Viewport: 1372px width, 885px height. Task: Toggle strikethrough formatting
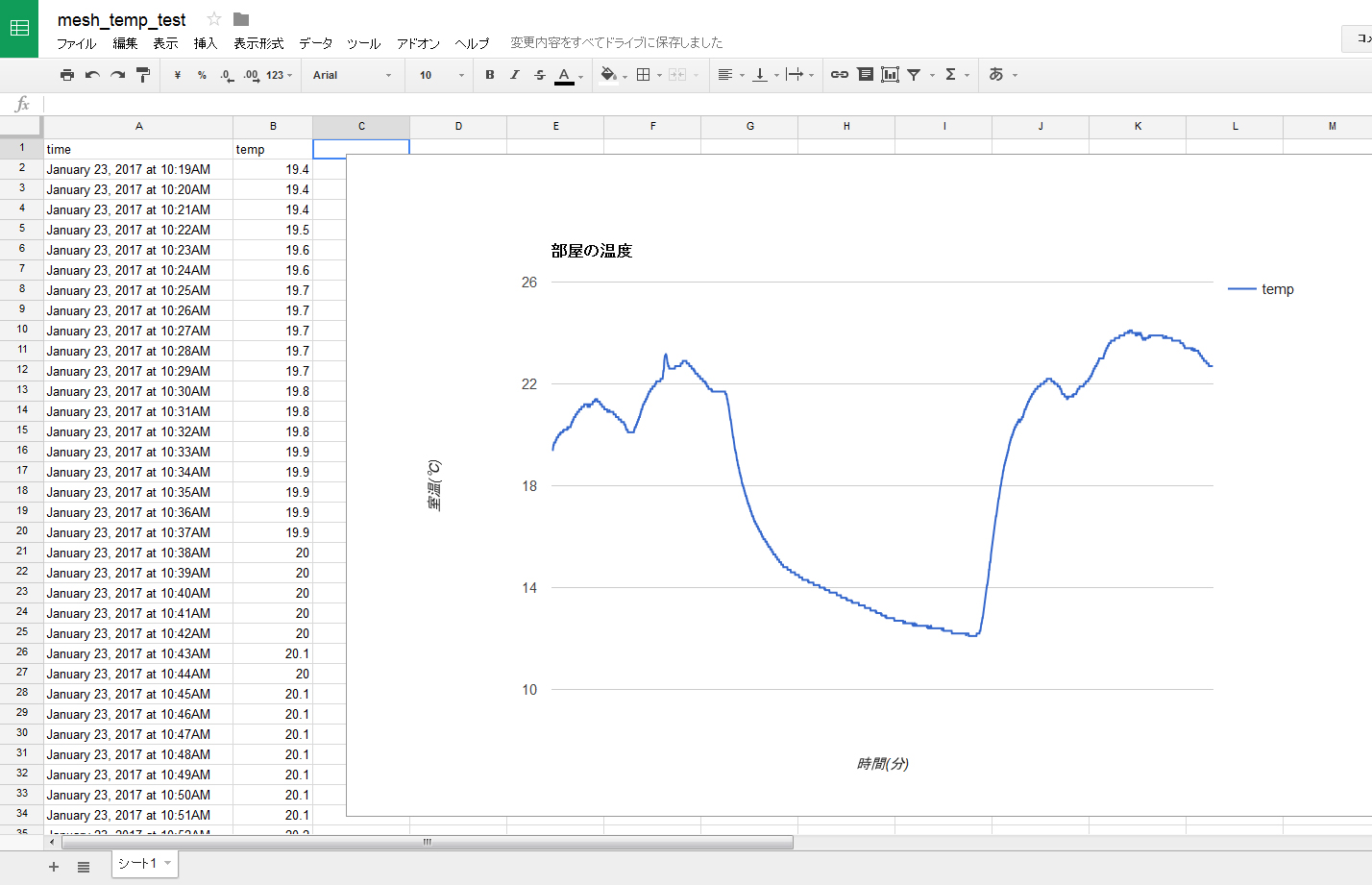coord(540,75)
